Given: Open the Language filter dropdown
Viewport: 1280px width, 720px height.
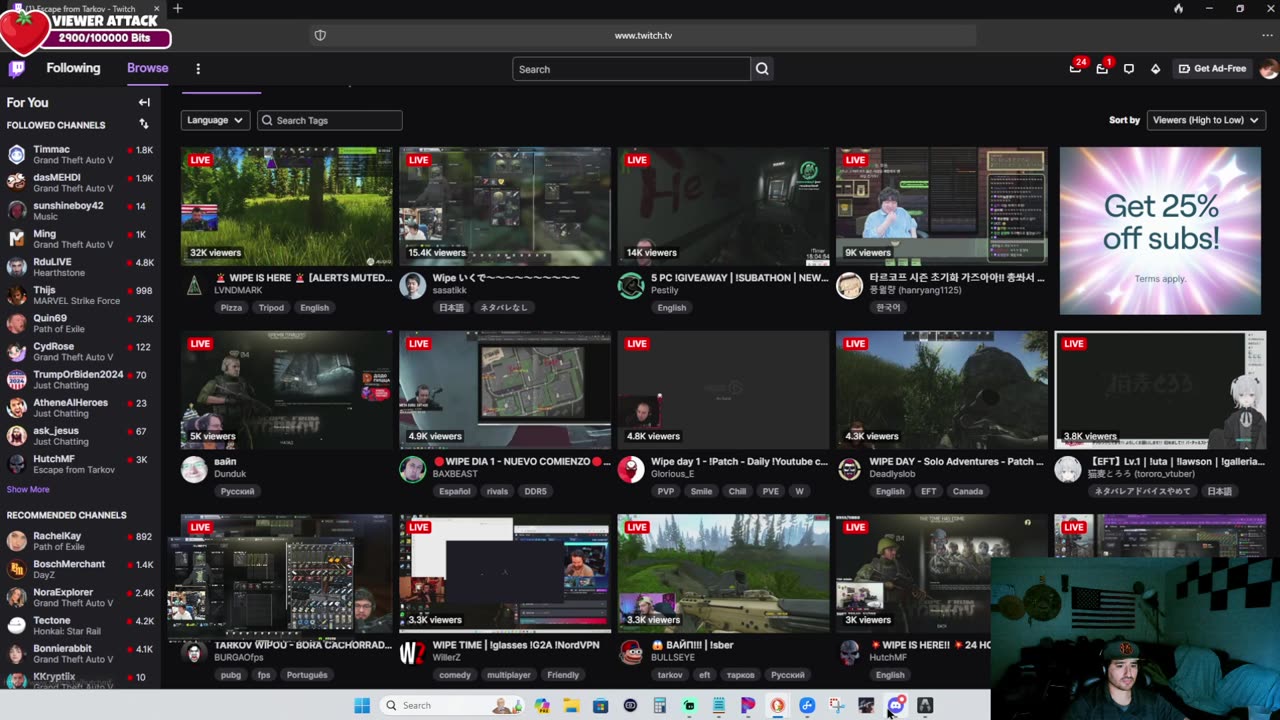Looking at the screenshot, I should [x=215, y=120].
